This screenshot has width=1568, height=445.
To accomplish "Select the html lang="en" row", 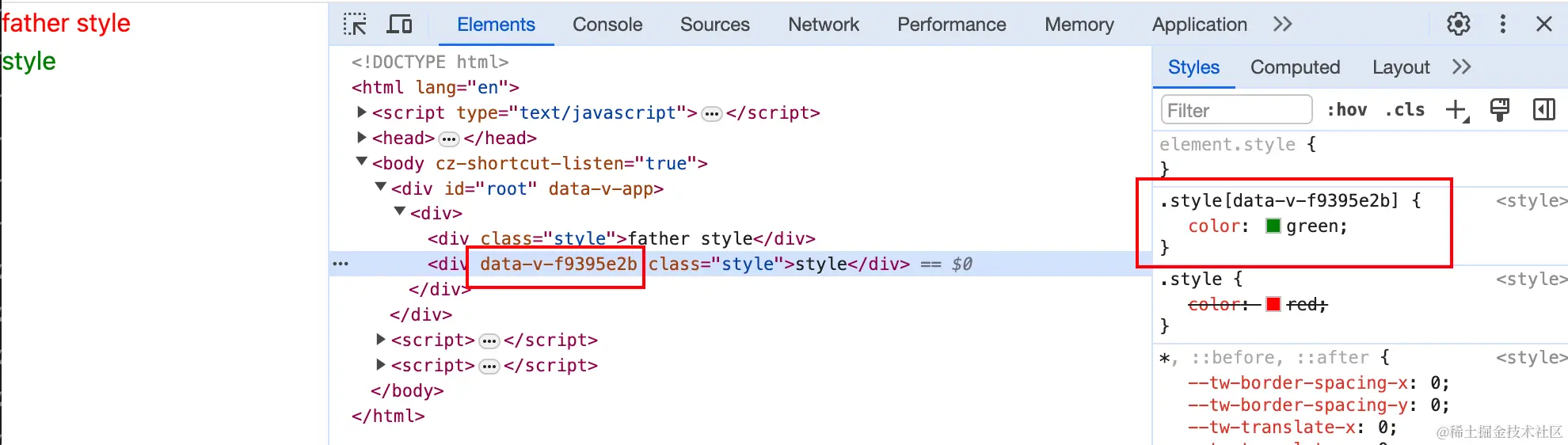I will click(x=436, y=87).
